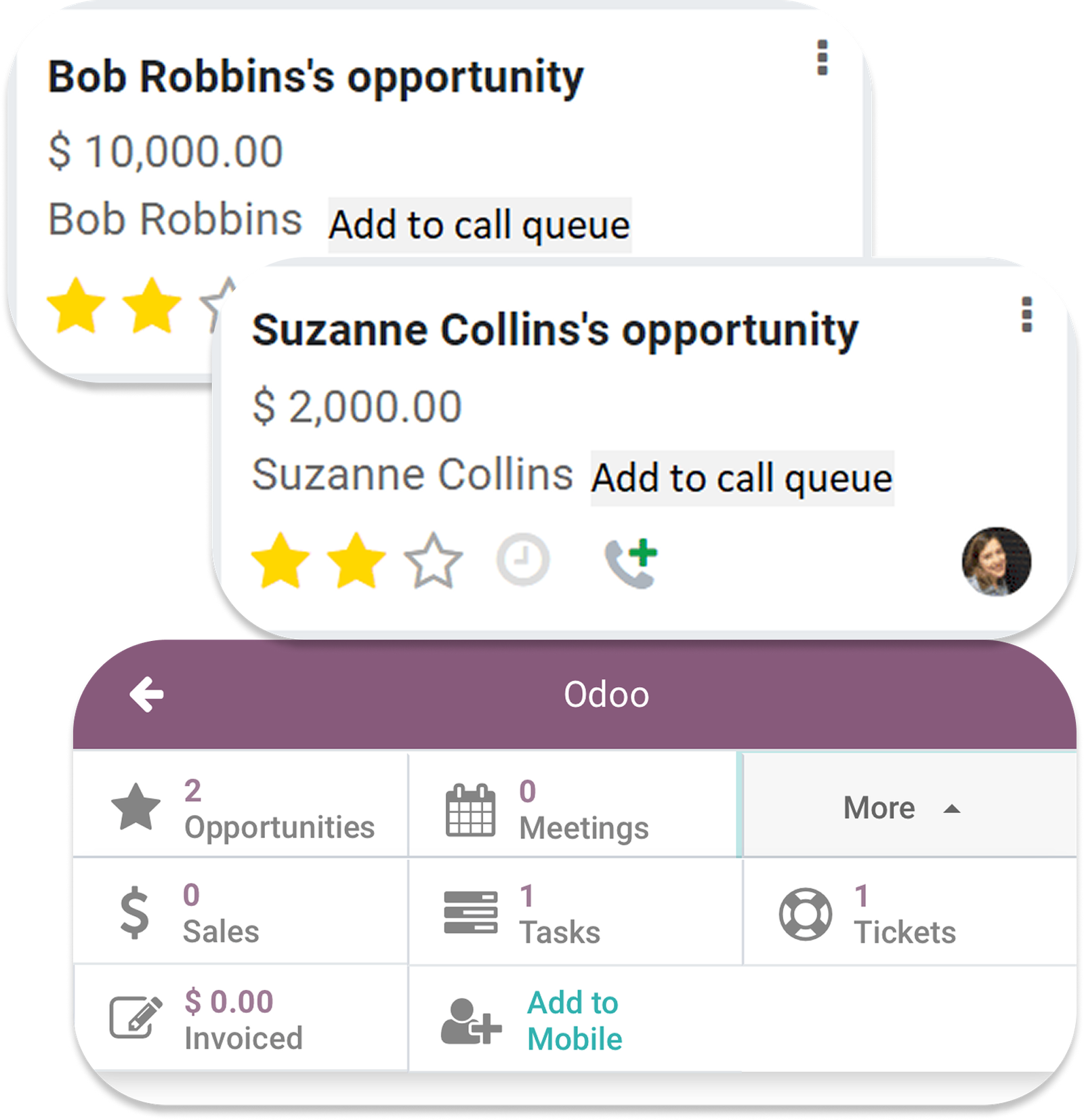The height and width of the screenshot is (1120, 1084).
Task: Click the Tickets lifebuoy icon
Action: coord(805,914)
